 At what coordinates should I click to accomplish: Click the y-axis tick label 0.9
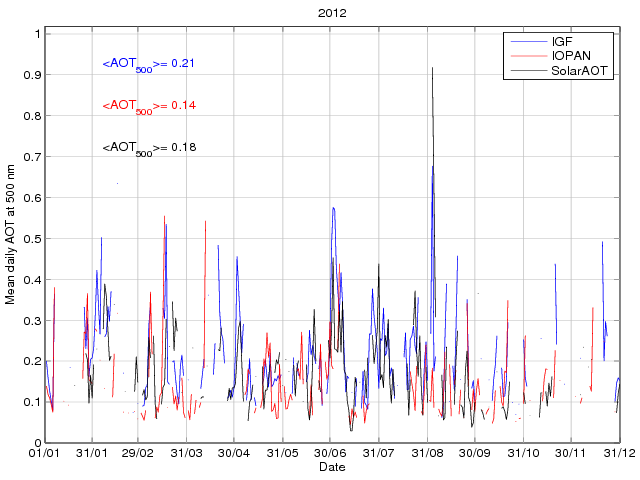(33, 75)
